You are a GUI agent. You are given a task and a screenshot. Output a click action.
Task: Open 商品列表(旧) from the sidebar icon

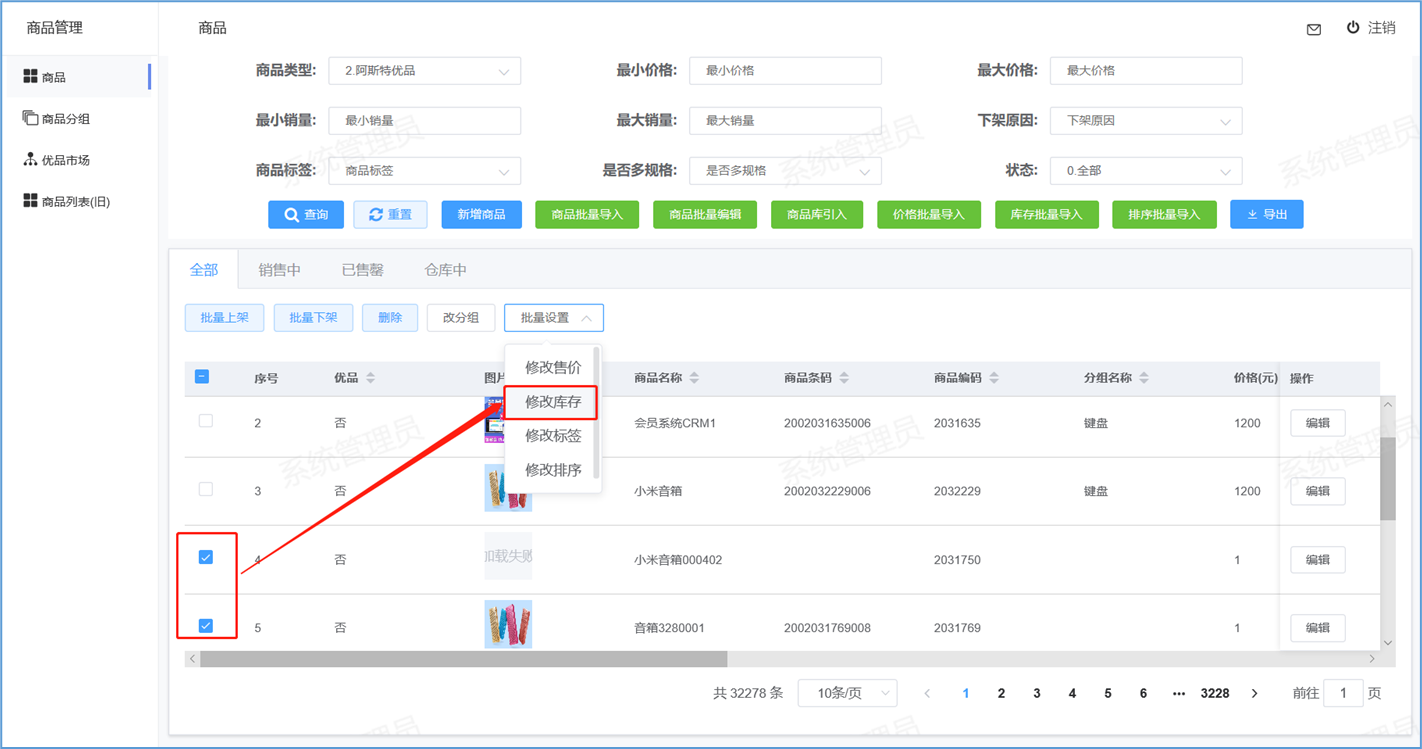pos(30,201)
